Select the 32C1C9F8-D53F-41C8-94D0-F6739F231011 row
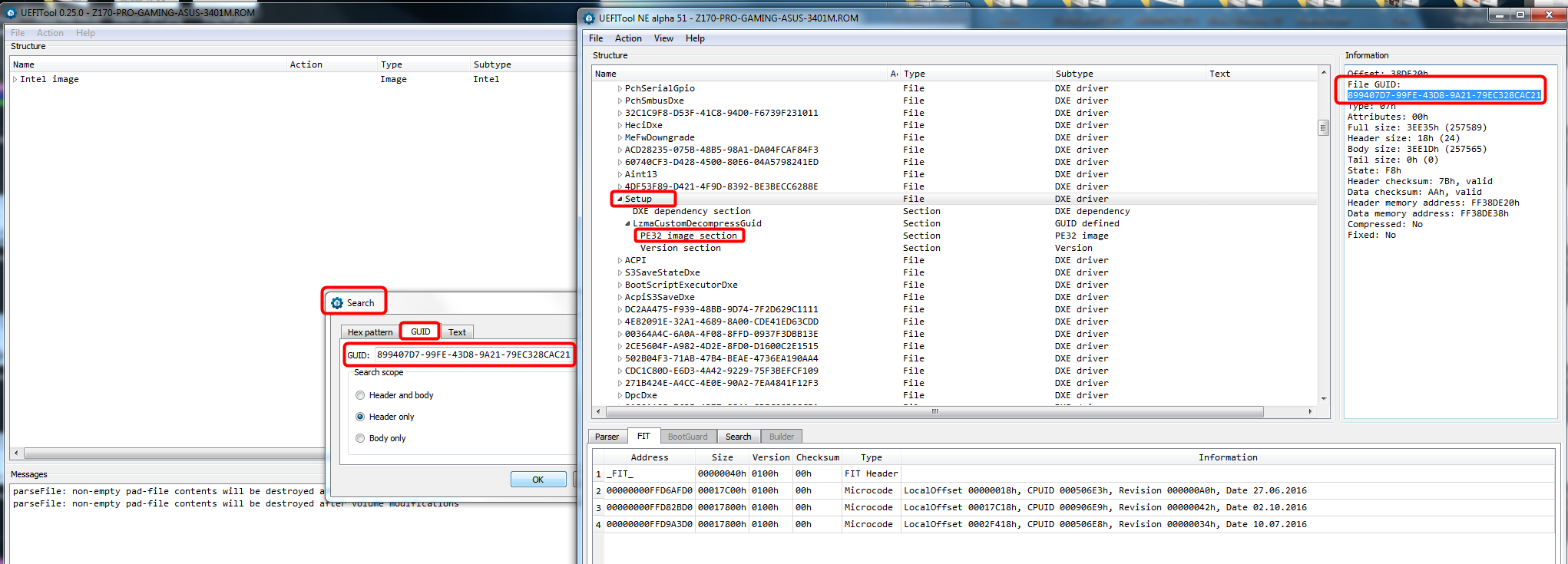 [721, 113]
